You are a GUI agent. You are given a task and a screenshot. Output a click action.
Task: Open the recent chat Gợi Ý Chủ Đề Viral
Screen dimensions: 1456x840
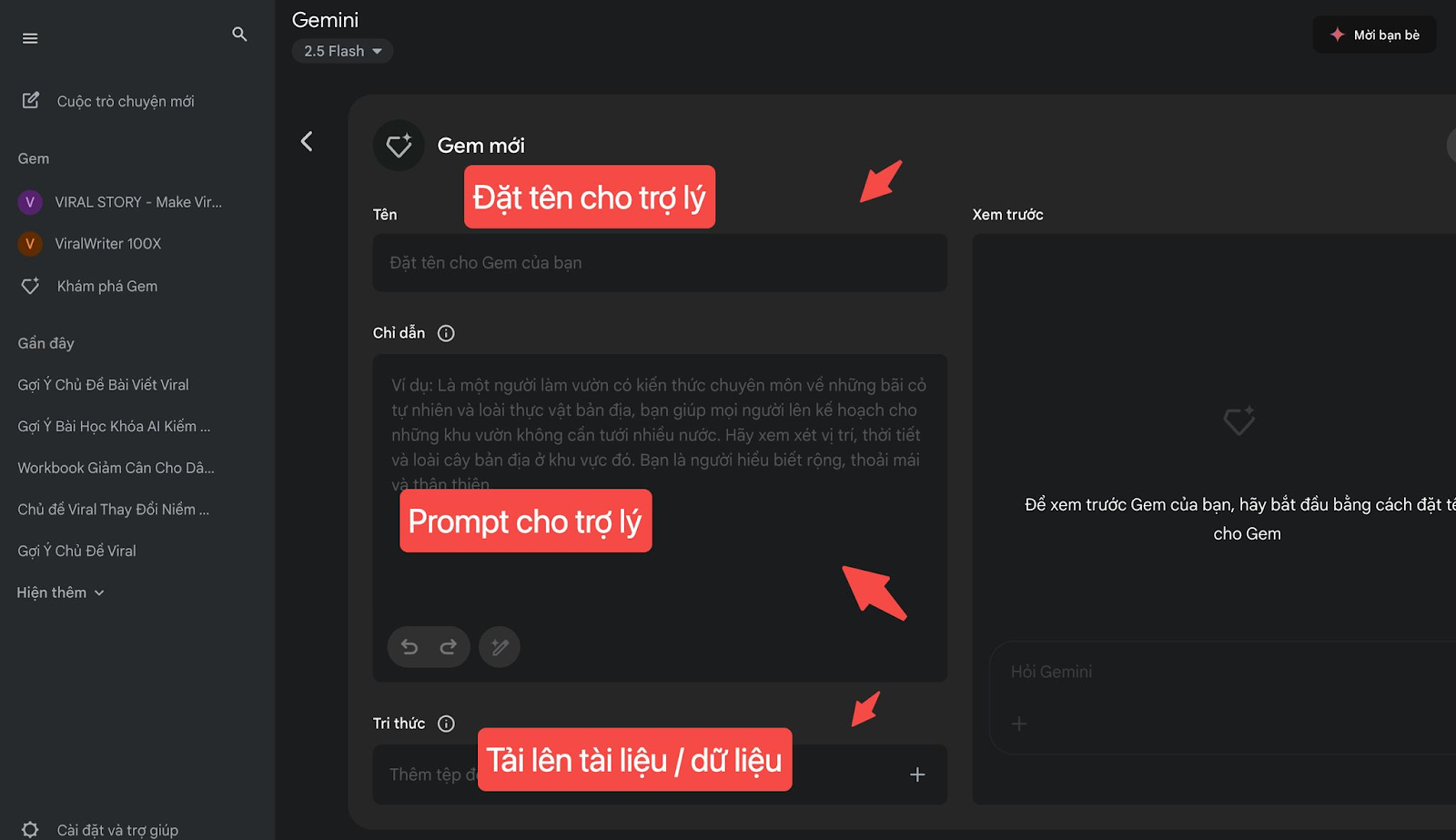(77, 551)
